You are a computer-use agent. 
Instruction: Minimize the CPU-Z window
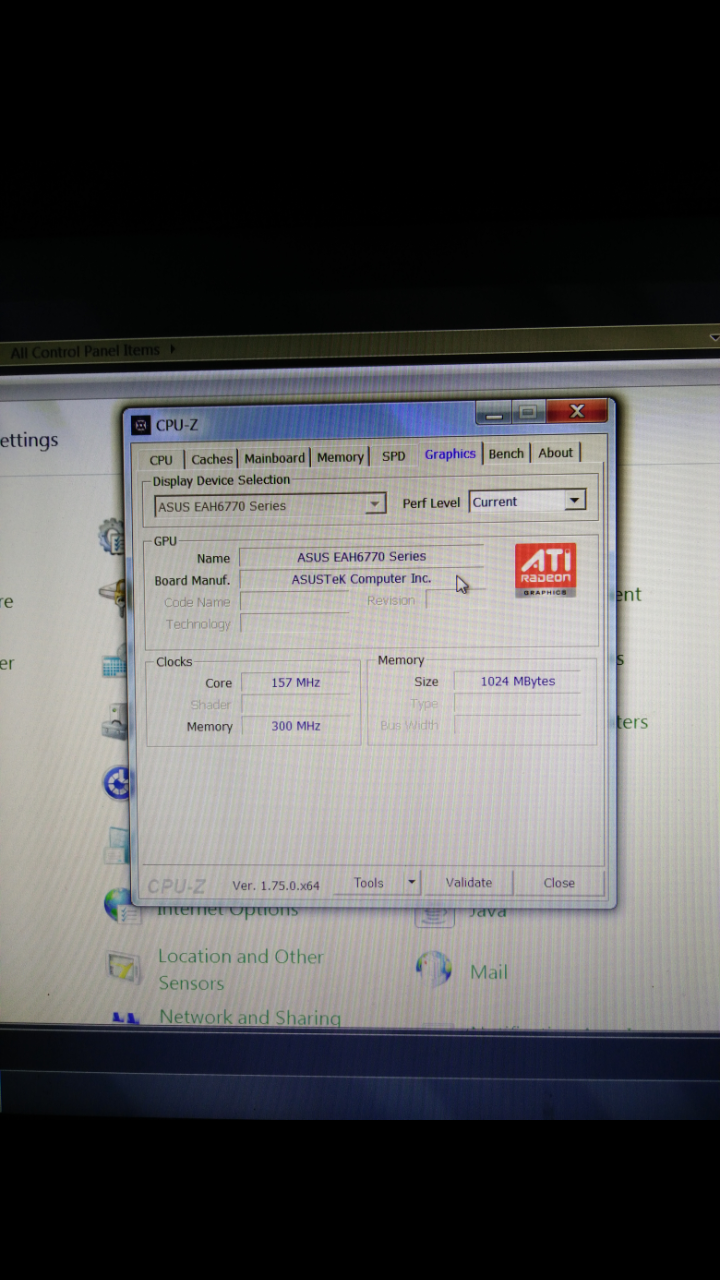[x=492, y=411]
